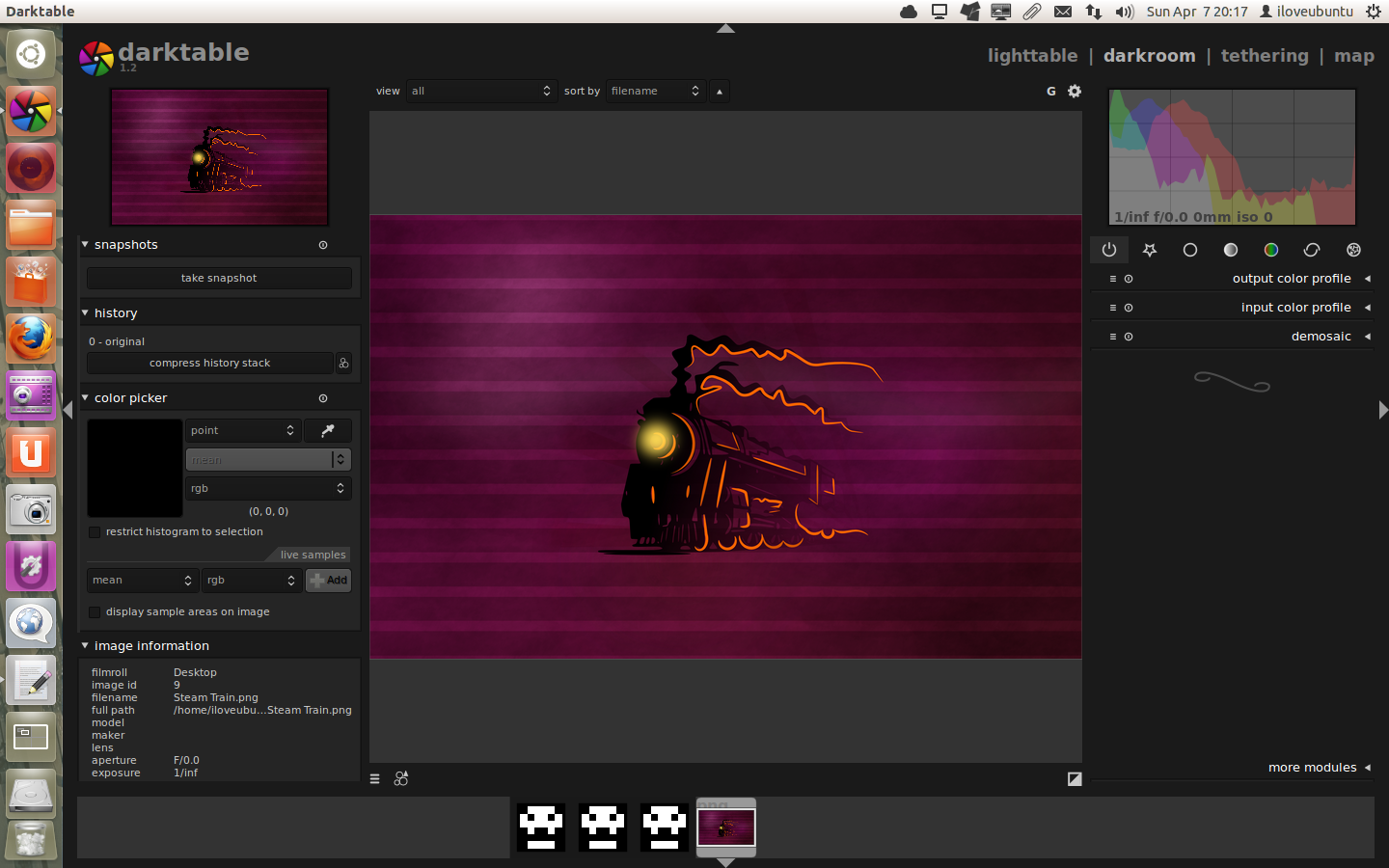Select first skull placeholder thumbnail in filmstrip
1389x868 pixels.
(541, 827)
